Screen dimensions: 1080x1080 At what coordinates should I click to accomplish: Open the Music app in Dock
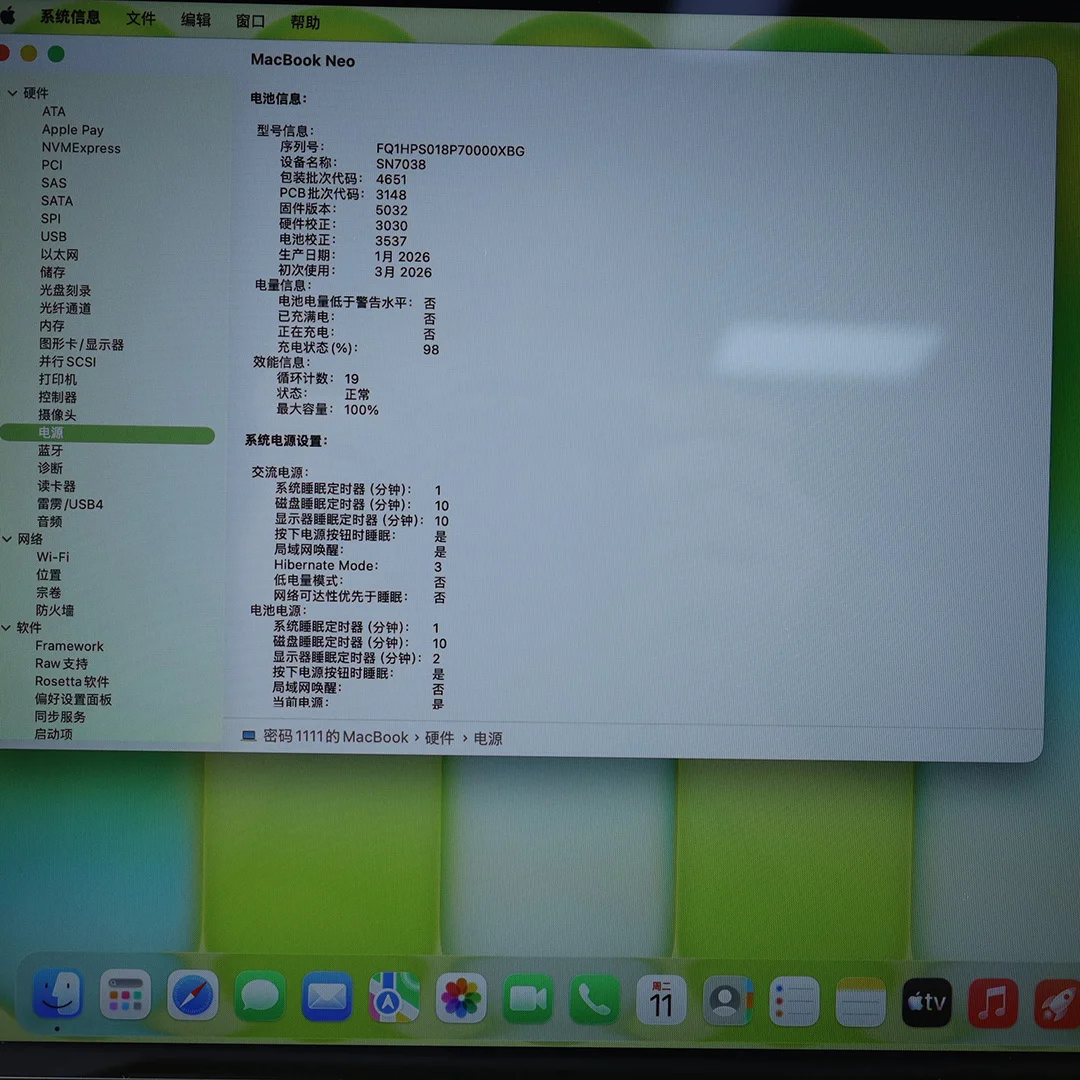click(993, 1004)
